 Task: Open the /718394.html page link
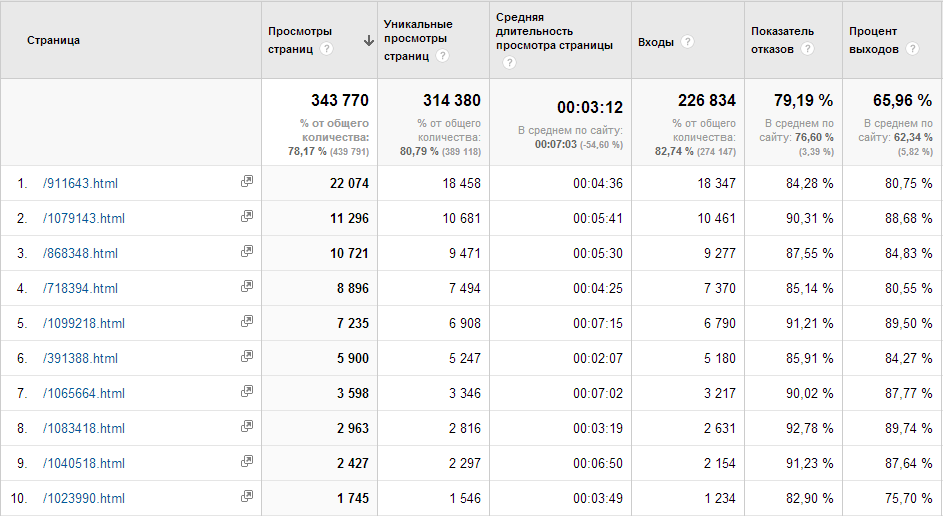(80, 288)
